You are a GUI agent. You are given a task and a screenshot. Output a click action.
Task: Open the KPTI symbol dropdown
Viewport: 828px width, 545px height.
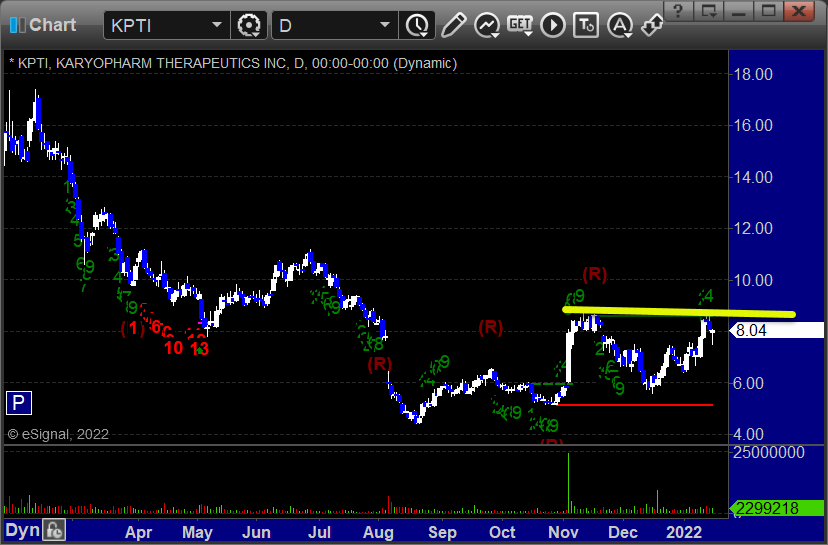[x=217, y=25]
